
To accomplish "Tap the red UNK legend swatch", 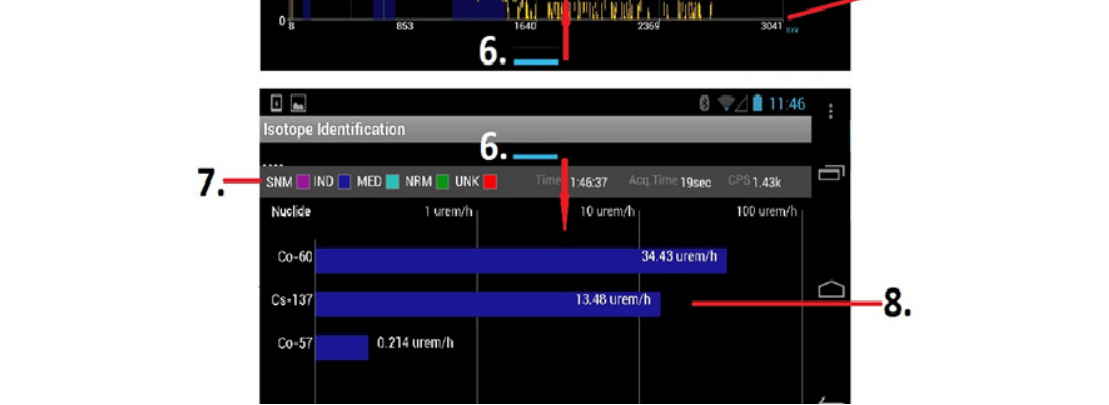I will point(489,182).
